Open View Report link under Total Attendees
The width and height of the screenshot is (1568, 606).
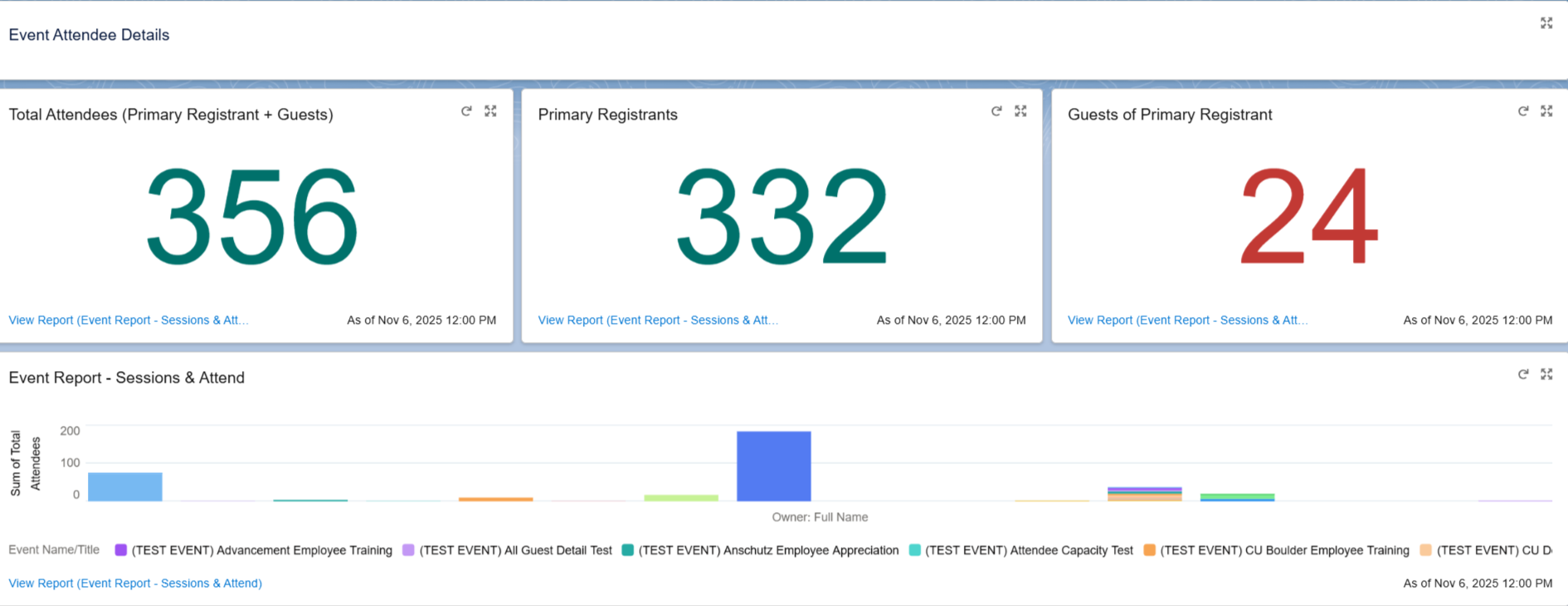129,320
